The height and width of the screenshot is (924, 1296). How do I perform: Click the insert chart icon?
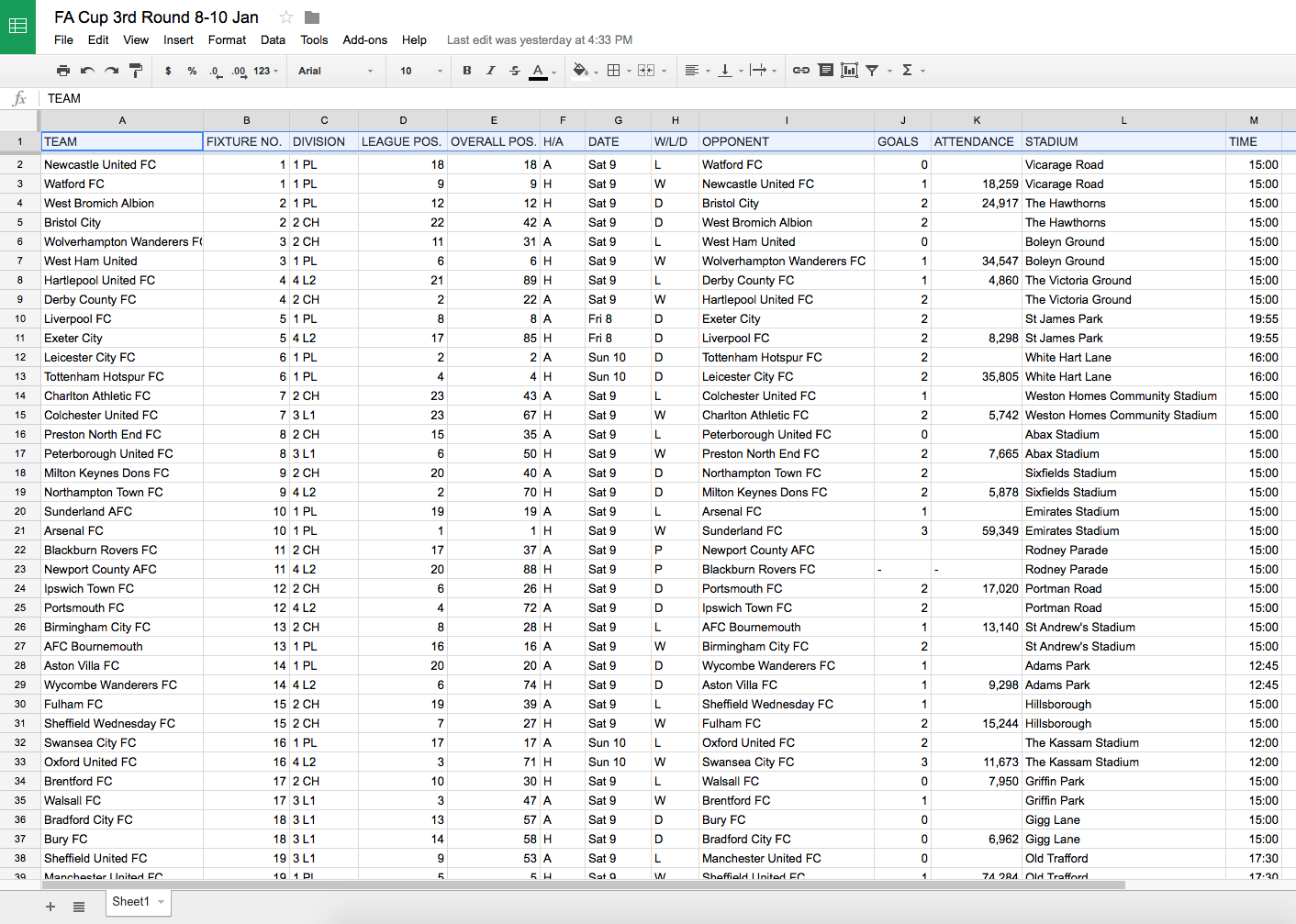(850, 71)
